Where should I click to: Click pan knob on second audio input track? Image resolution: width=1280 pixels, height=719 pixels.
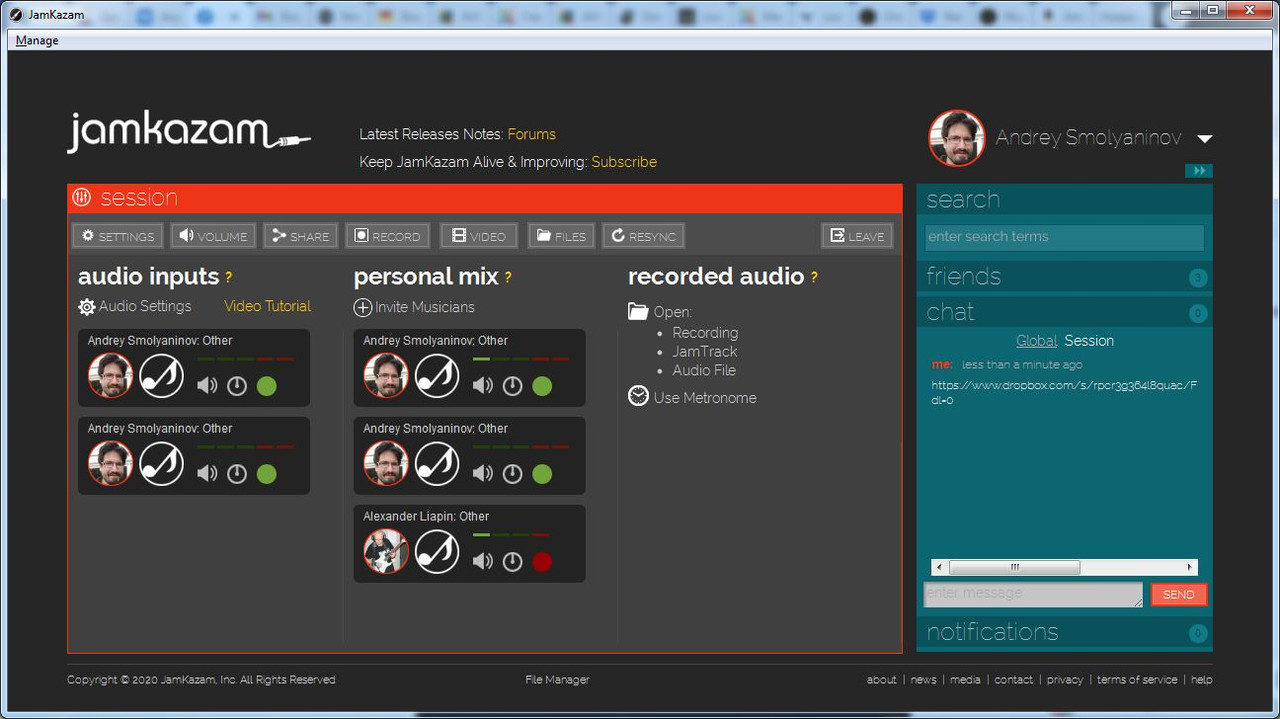(237, 474)
